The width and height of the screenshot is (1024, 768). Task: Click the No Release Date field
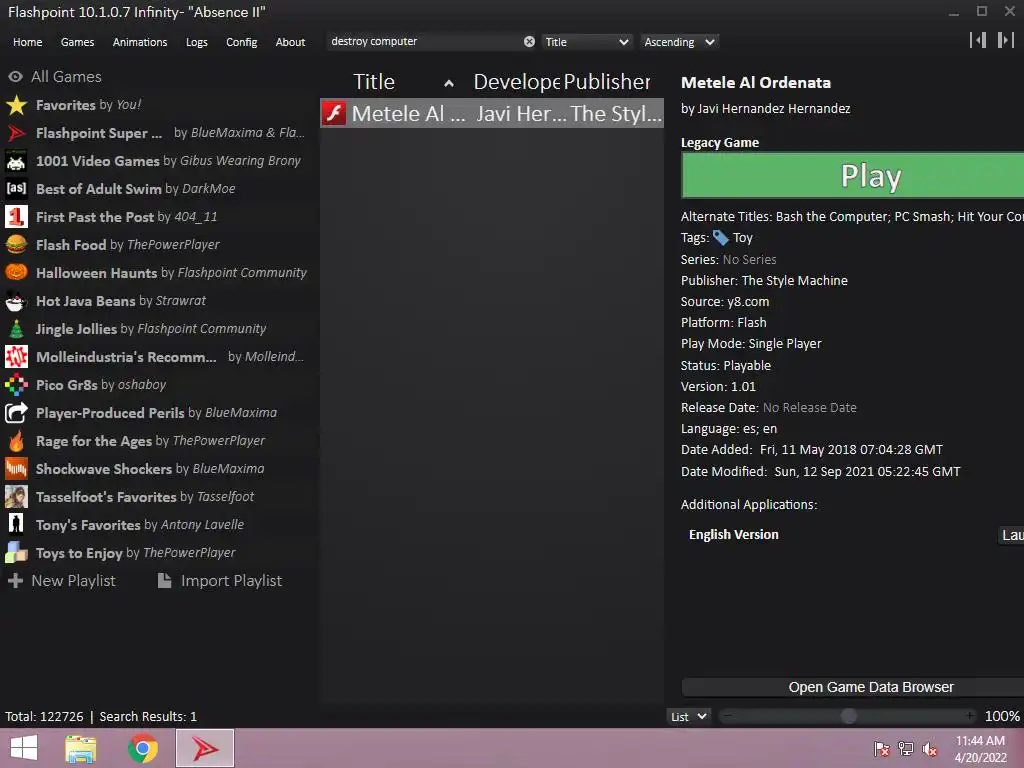(810, 408)
